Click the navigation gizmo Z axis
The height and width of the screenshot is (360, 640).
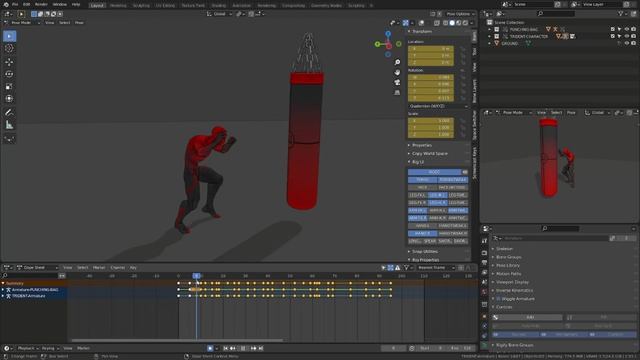point(388,34)
